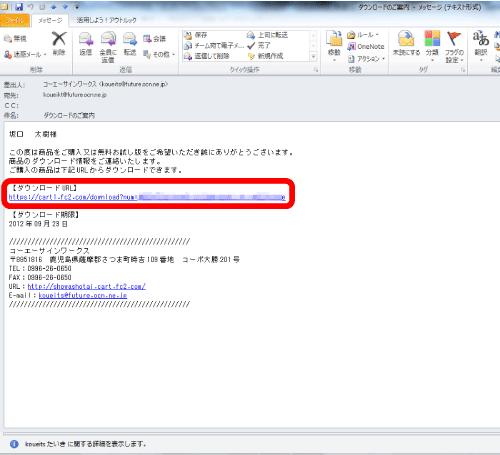Expand the Quick Steps gallery arrow
This screenshot has height=455, width=500.
point(313,57)
